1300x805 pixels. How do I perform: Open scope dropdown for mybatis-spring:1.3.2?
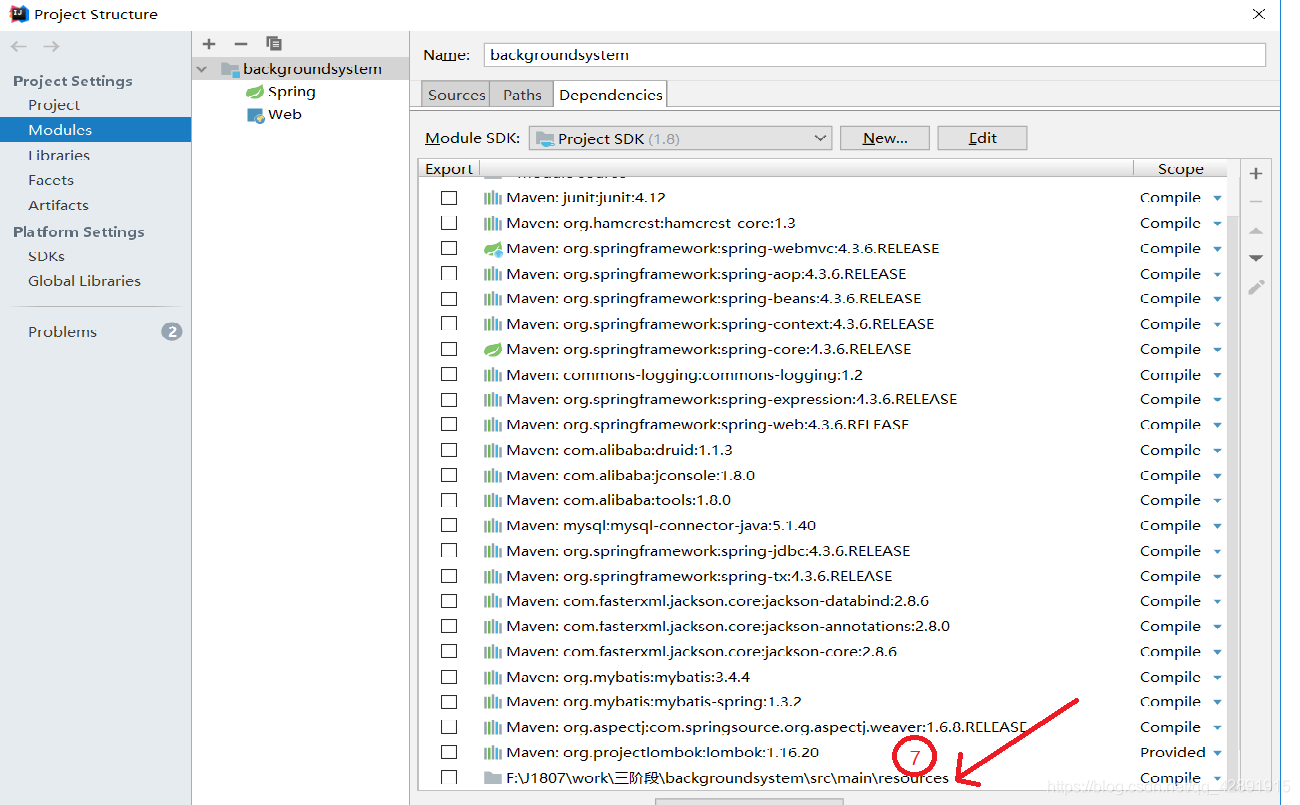tap(1217, 703)
